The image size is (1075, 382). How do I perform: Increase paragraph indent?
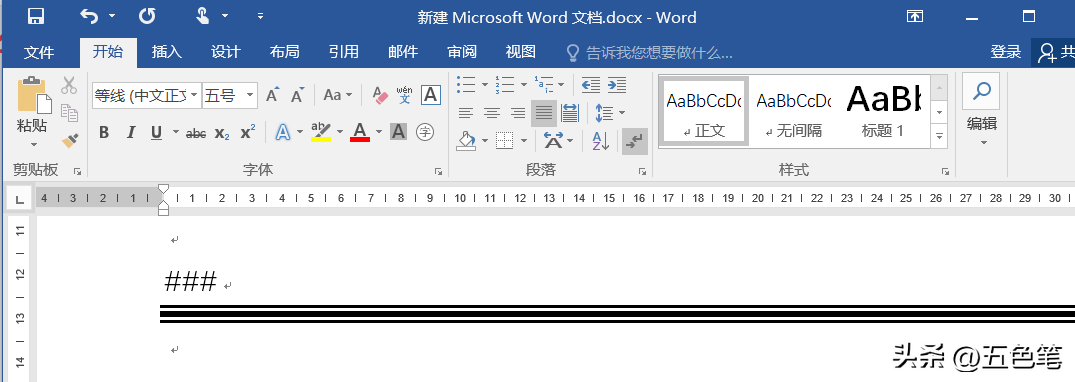(x=616, y=84)
